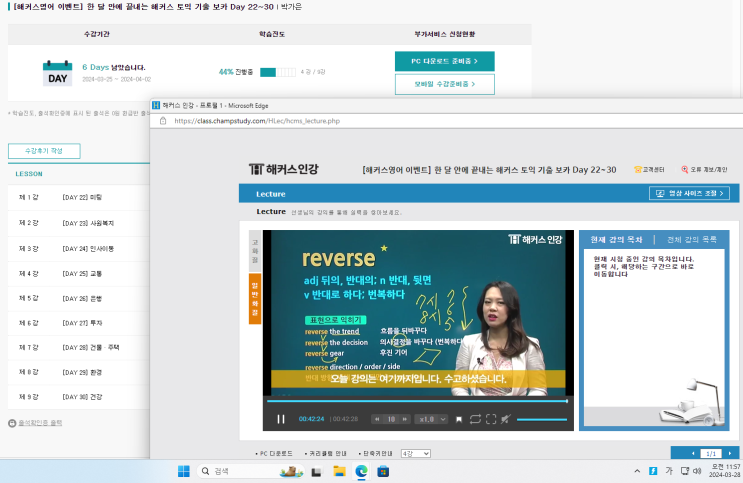
Task: Select the orange 일반화질 quality tab
Action: 255,299
